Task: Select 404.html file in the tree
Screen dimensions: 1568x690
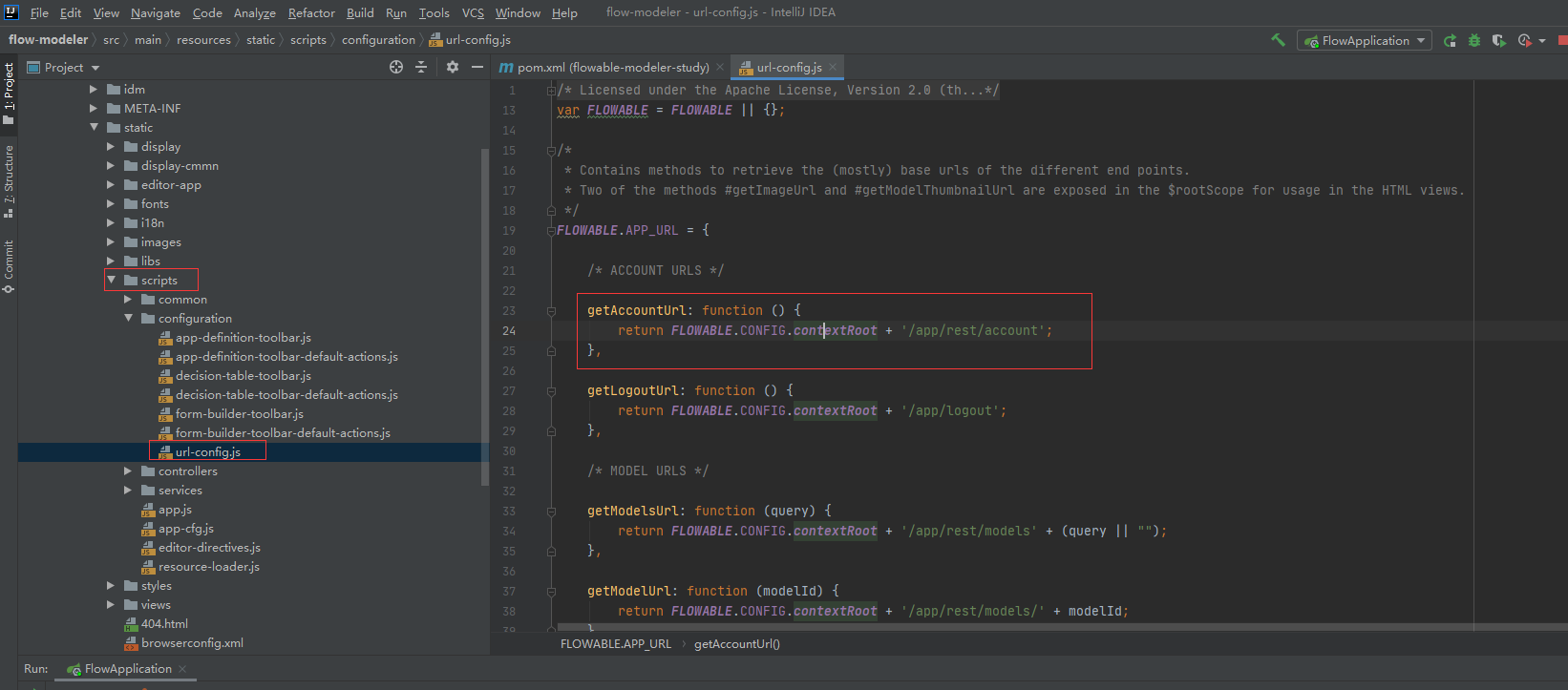Action: tap(164, 623)
